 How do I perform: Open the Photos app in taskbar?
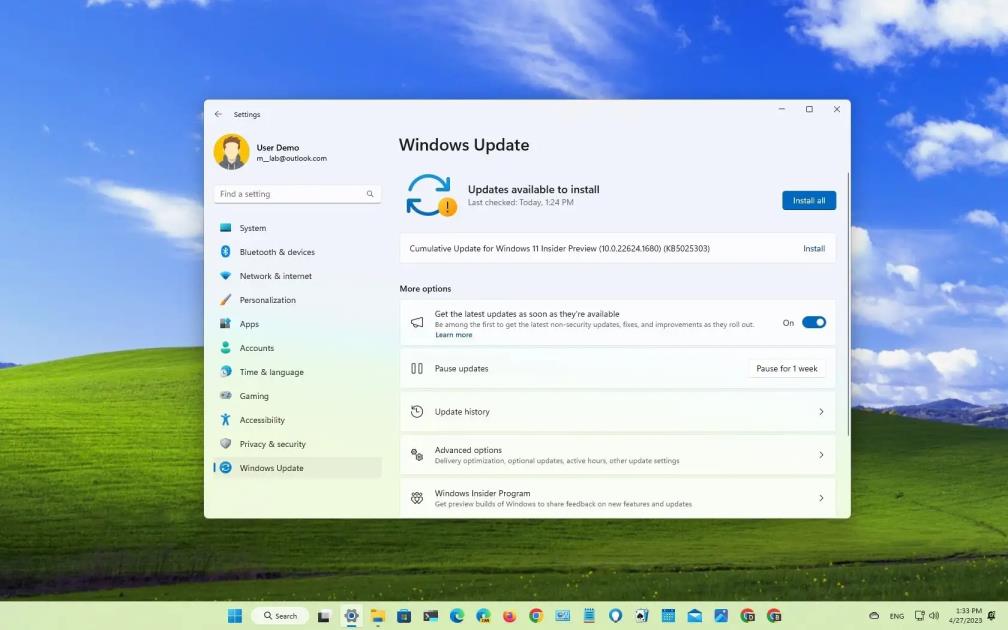click(721, 616)
